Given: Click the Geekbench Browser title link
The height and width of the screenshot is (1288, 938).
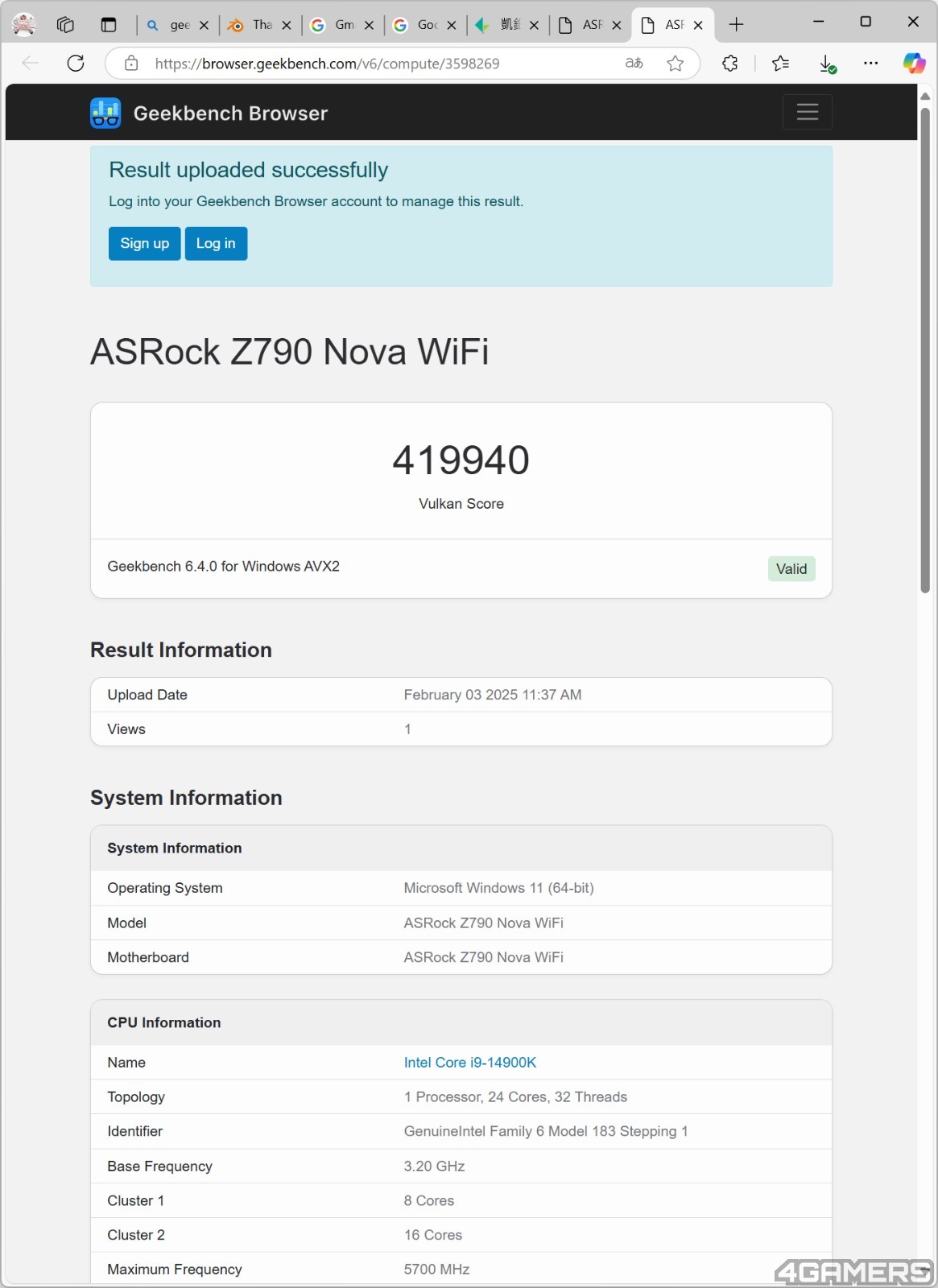Looking at the screenshot, I should (230, 114).
